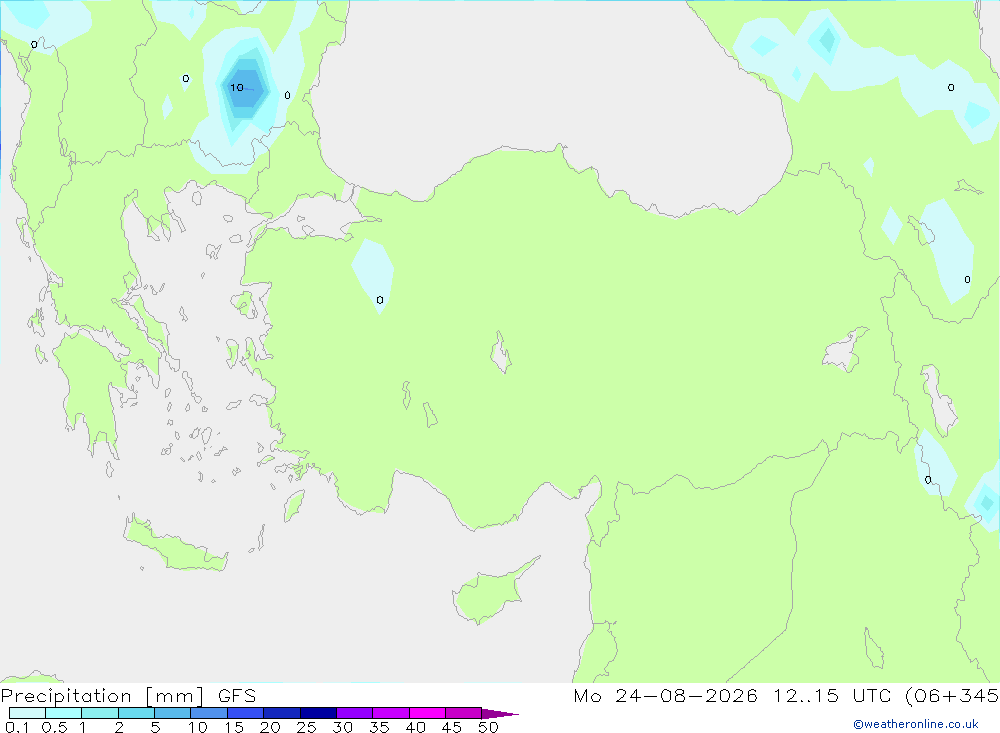Image resolution: width=1000 pixels, height=733 pixels.
Task: Choose the 10–15 mm legend swatch
Action: click(209, 713)
